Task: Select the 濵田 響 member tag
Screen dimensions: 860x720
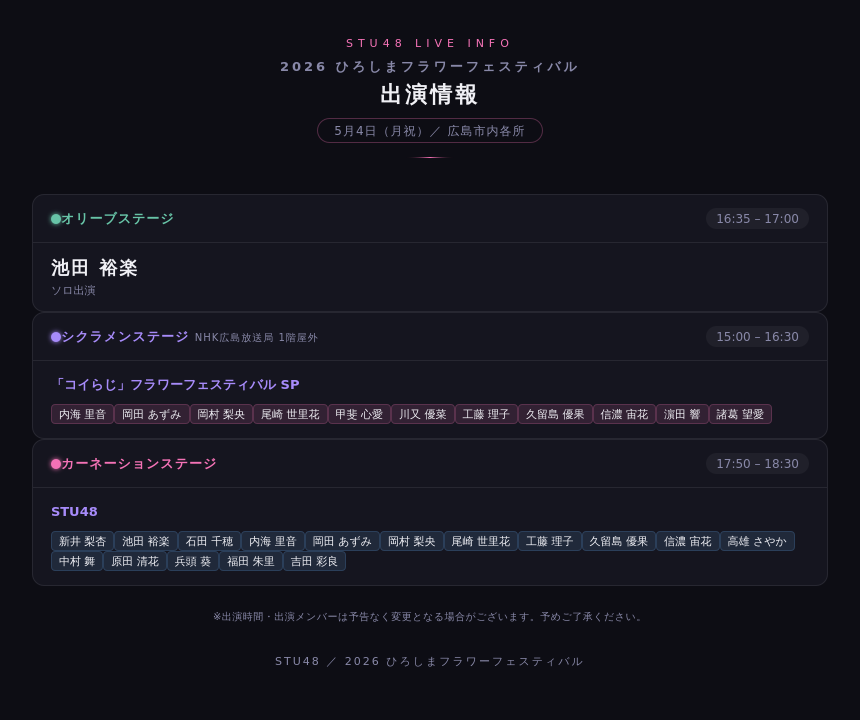Action: coord(682,414)
